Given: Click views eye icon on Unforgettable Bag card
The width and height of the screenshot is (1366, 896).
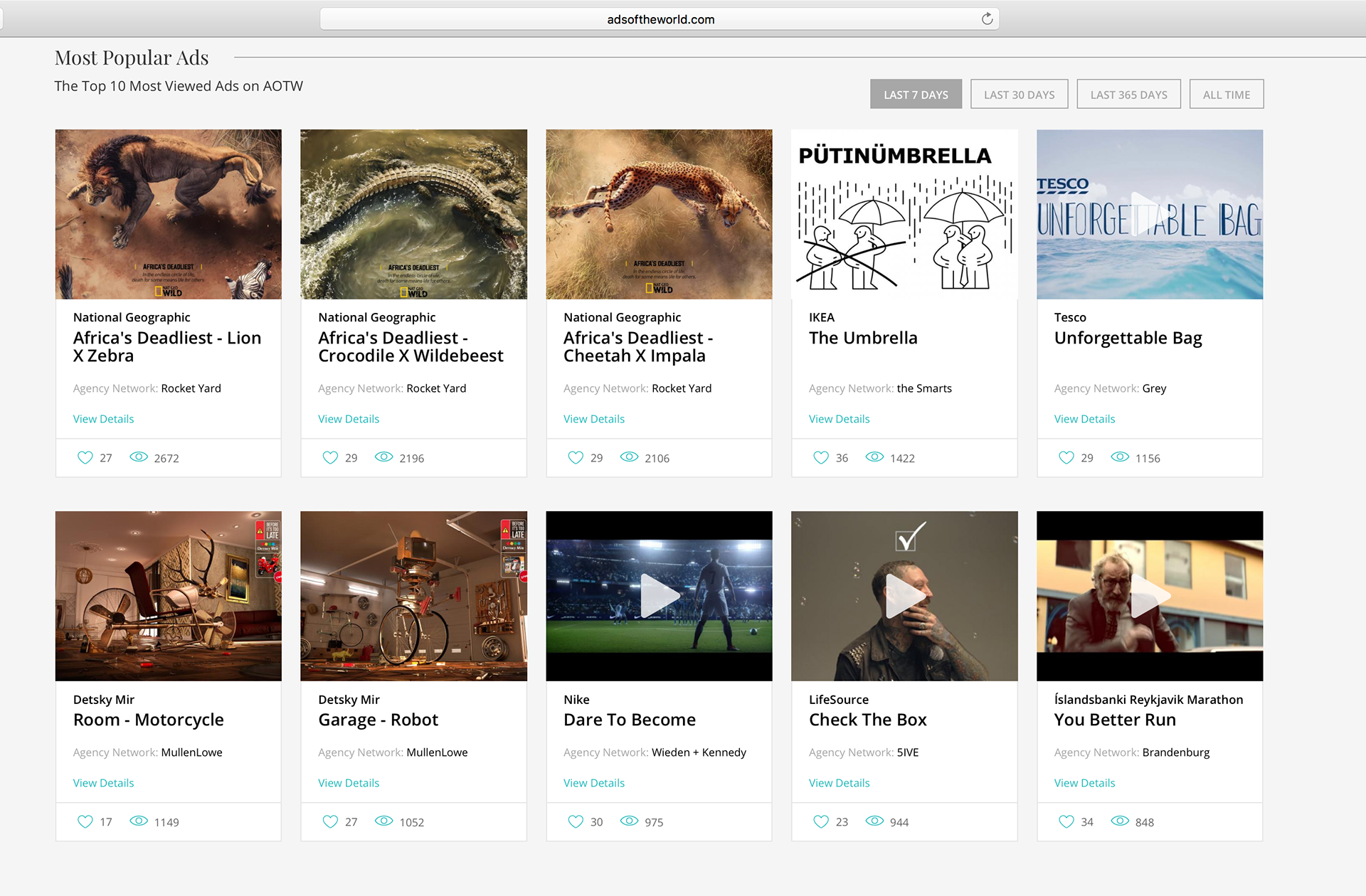Looking at the screenshot, I should [x=1120, y=457].
